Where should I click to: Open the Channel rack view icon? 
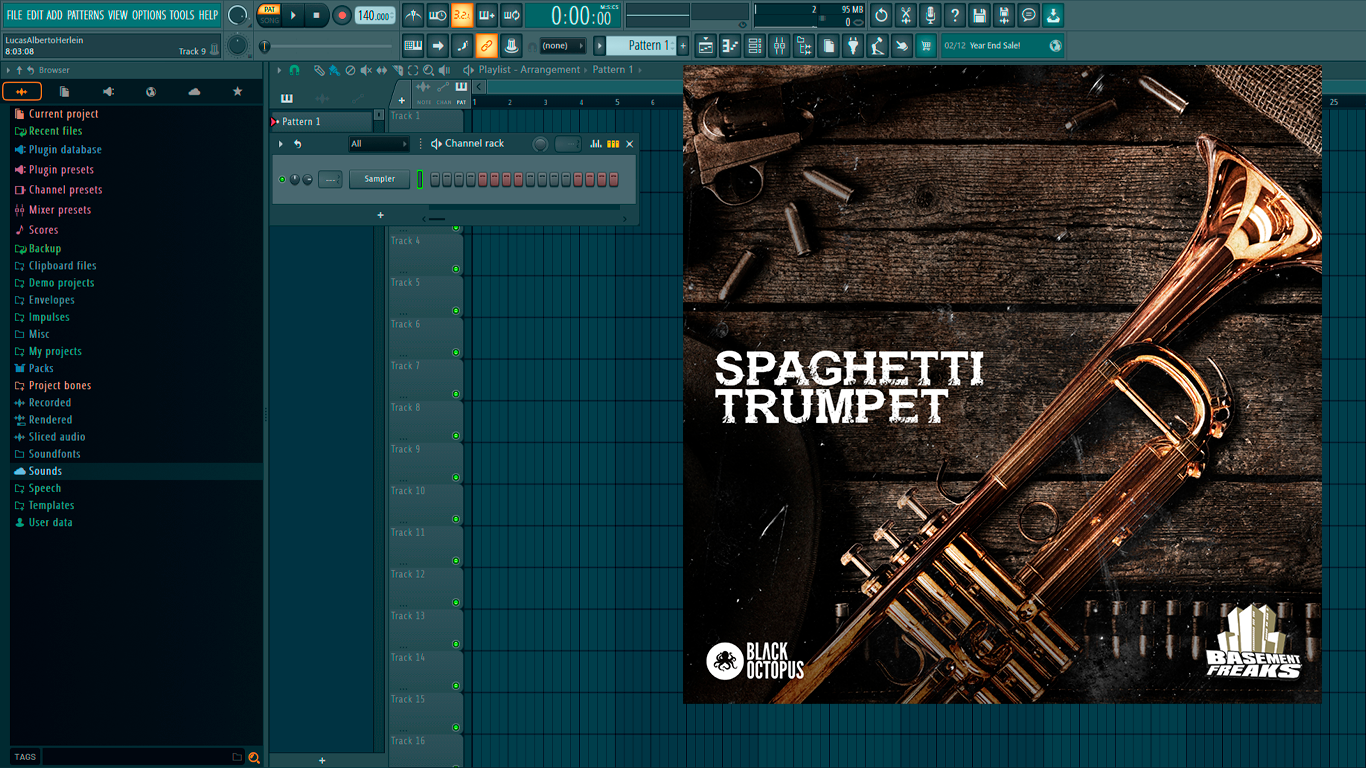(x=755, y=45)
